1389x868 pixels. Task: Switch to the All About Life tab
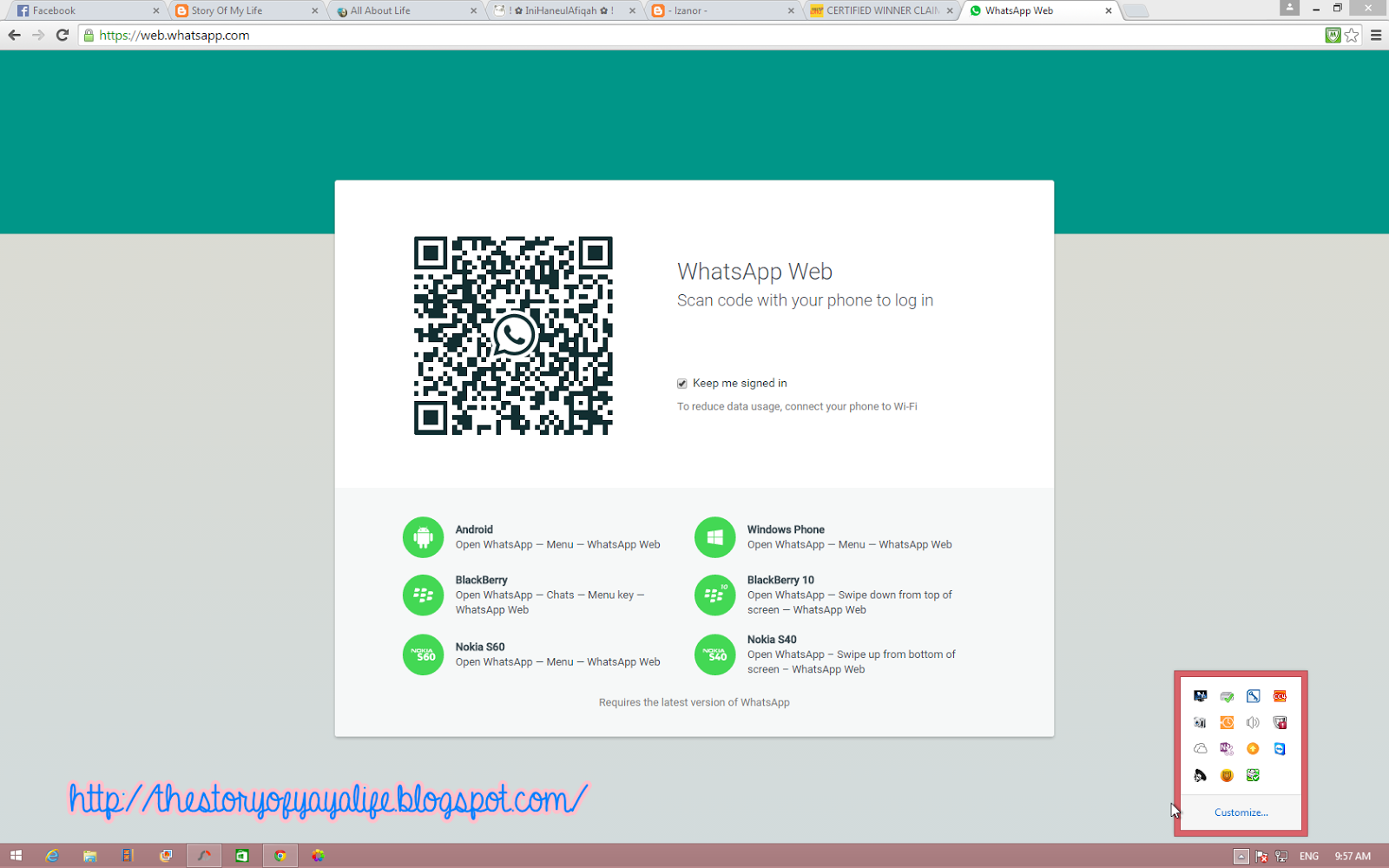(x=402, y=10)
